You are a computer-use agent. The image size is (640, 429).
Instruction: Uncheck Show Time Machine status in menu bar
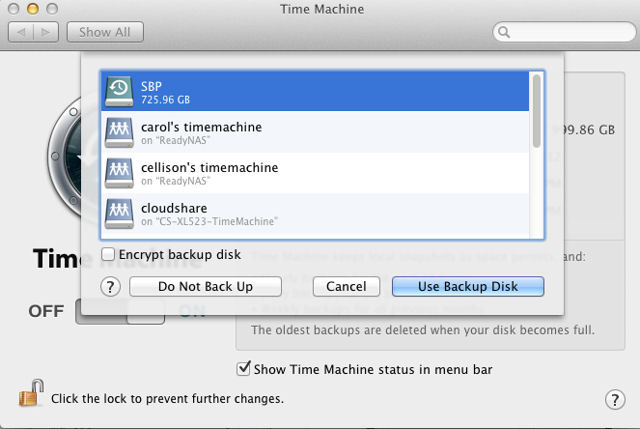point(243,369)
